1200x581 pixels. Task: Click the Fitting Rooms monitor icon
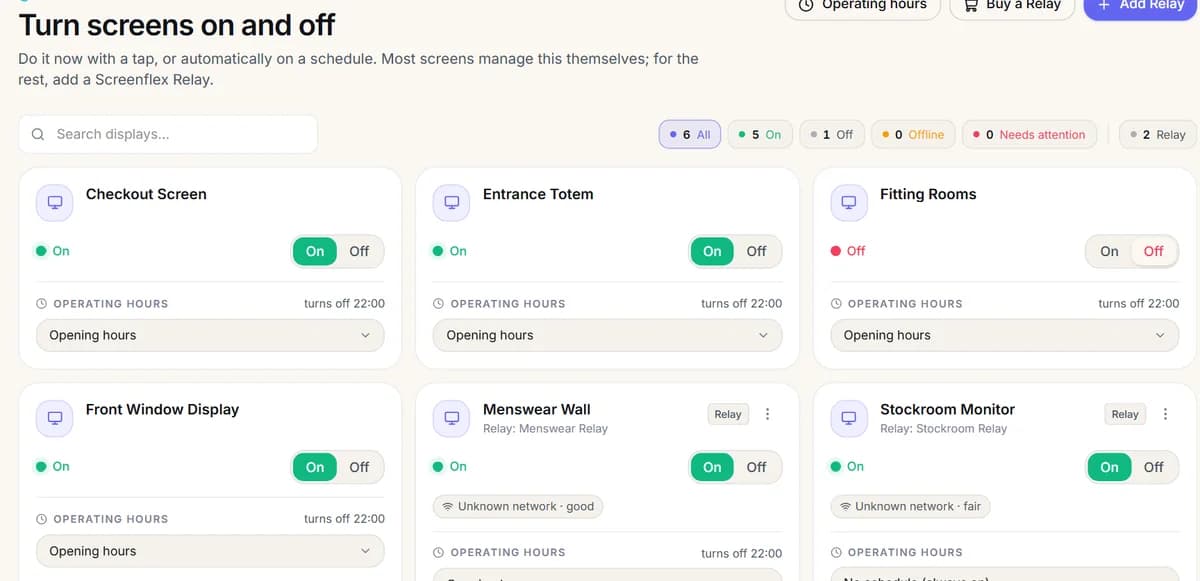(849, 202)
